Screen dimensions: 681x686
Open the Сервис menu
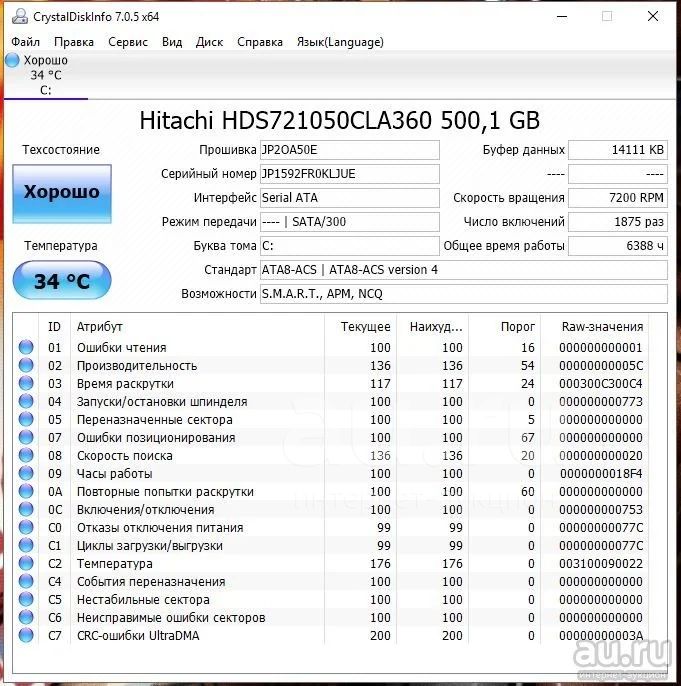(x=128, y=42)
